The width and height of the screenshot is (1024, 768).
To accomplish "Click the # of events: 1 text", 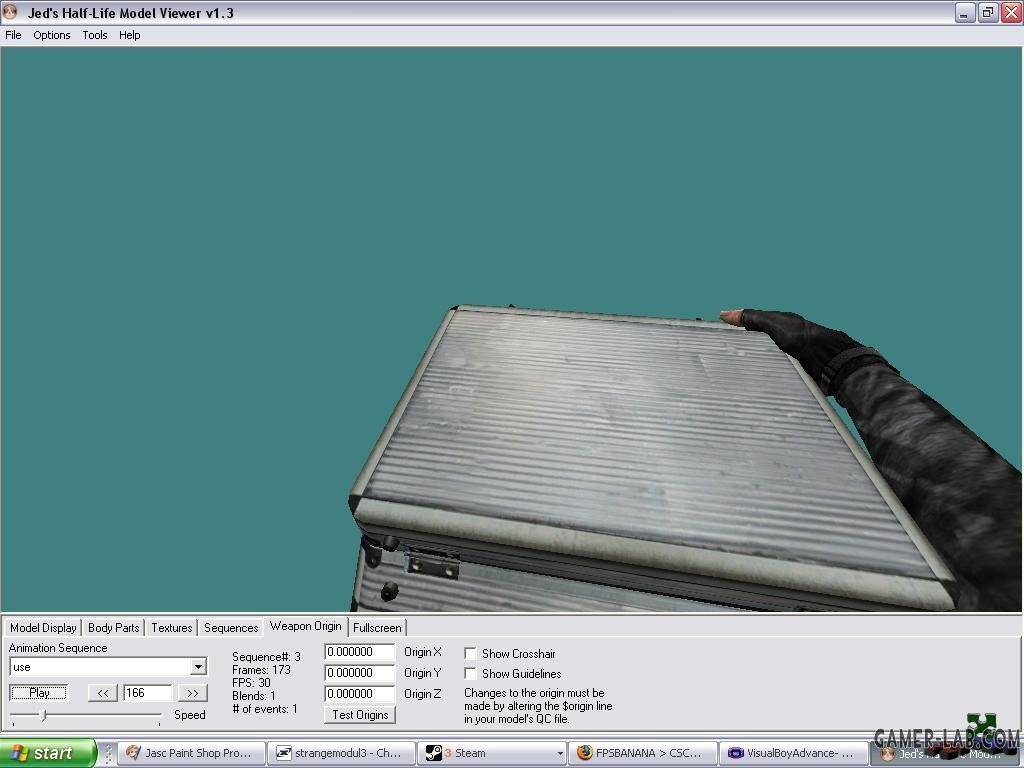I will pyautogui.click(x=265, y=709).
